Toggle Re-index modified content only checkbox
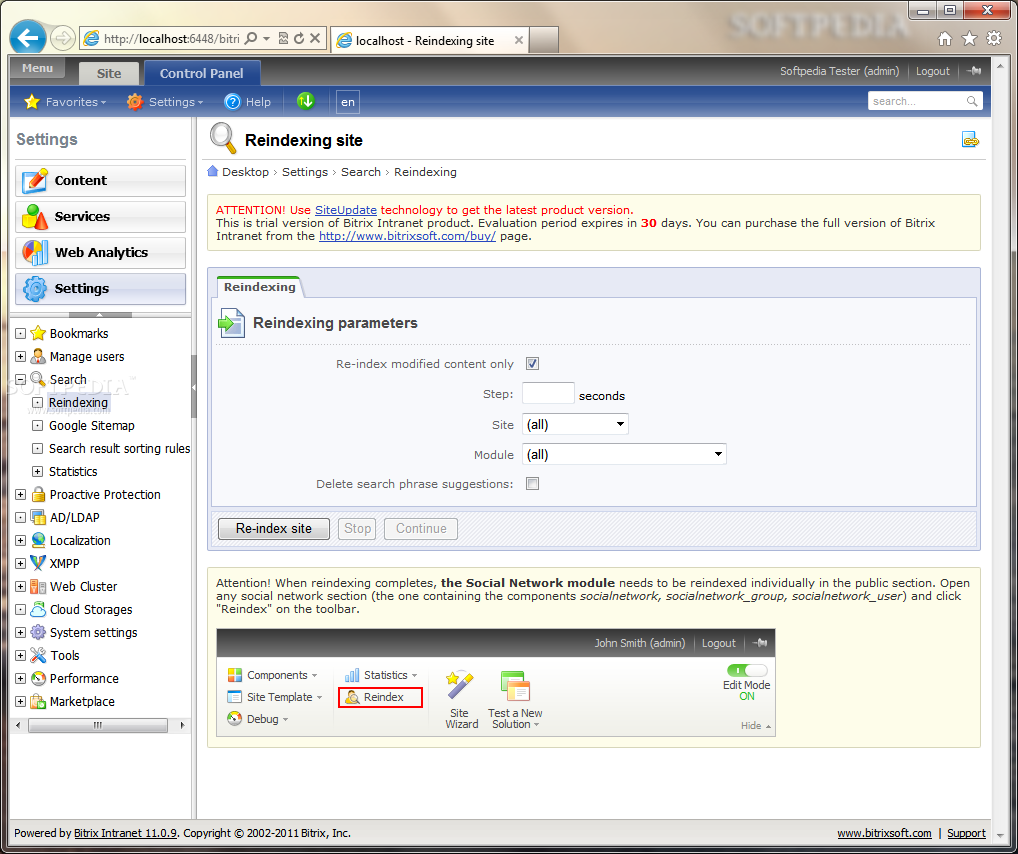Screen dimensions: 1018x854 pos(532,364)
